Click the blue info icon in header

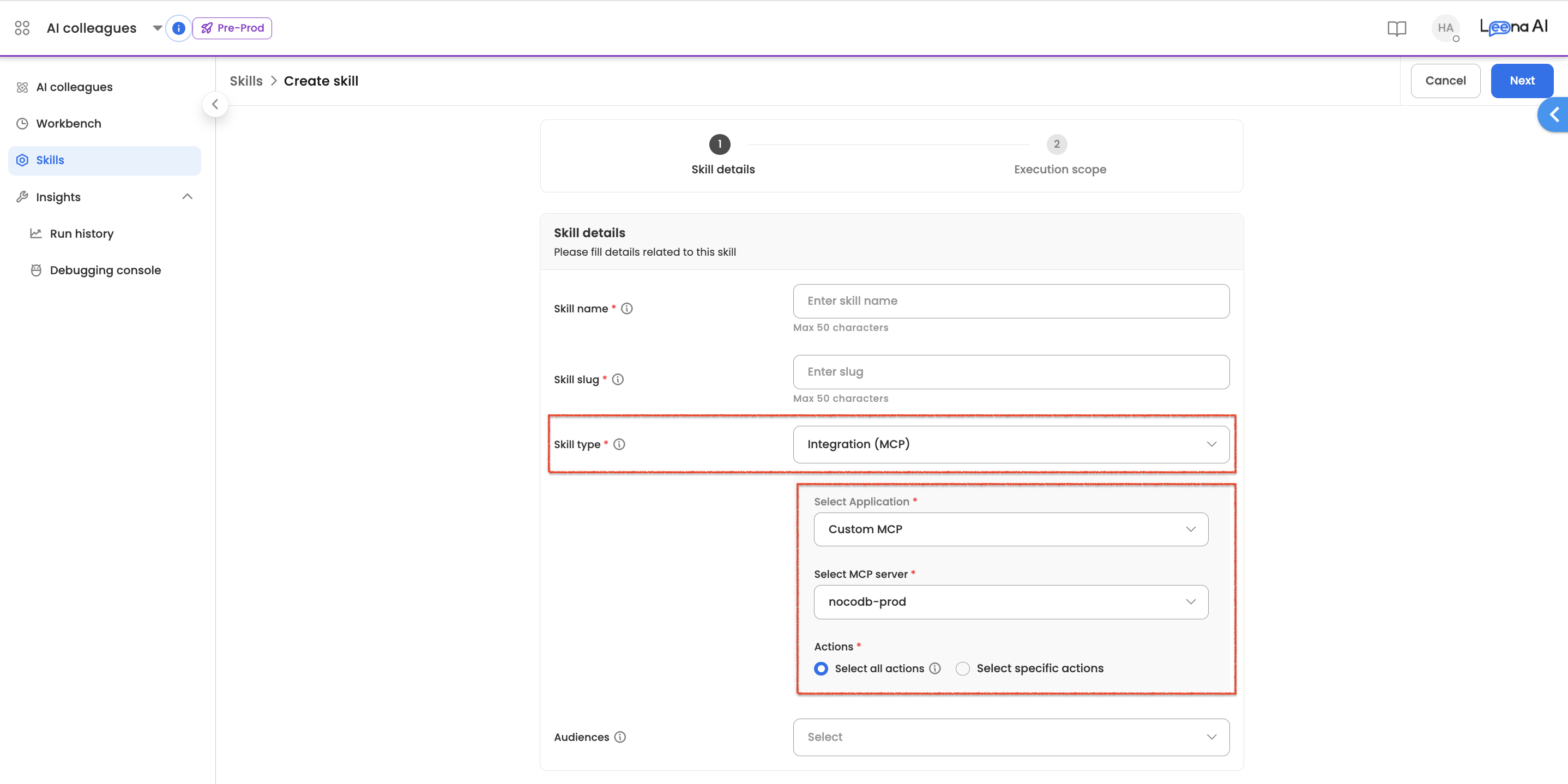click(x=178, y=28)
